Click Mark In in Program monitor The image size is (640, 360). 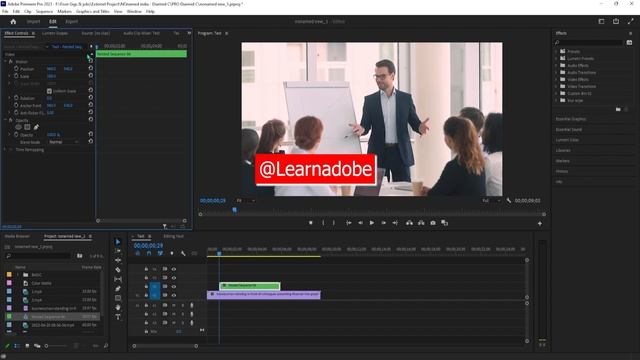point(323,223)
